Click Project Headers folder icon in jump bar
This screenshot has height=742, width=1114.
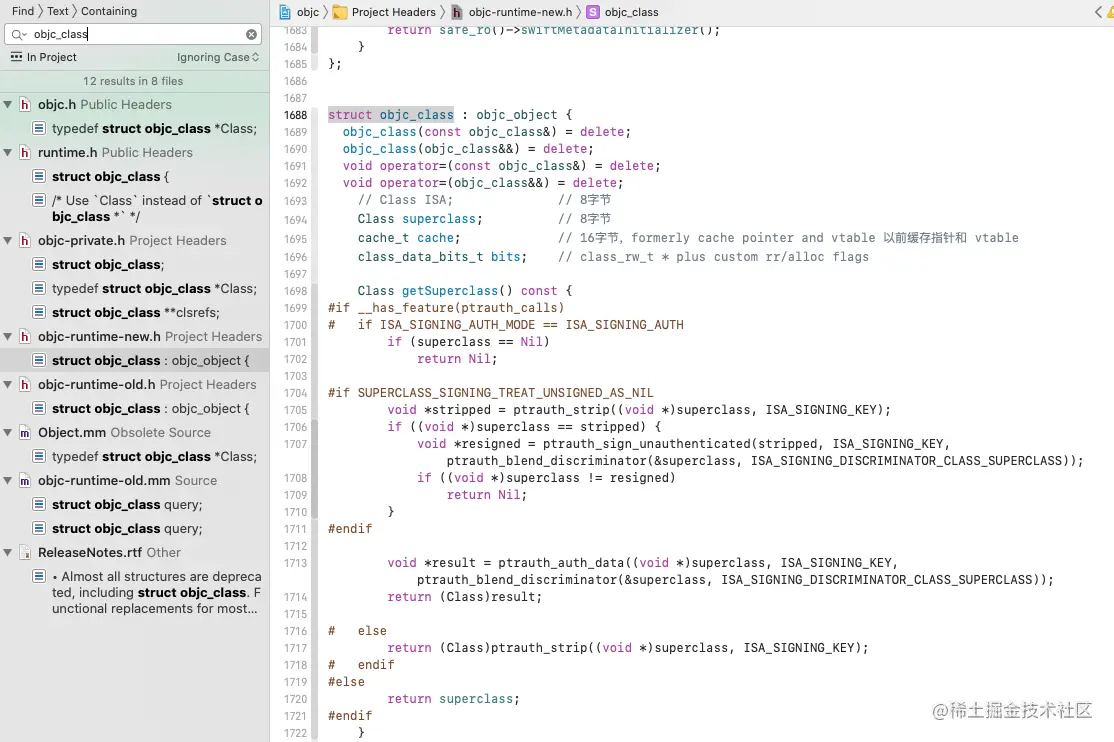click(x=340, y=12)
